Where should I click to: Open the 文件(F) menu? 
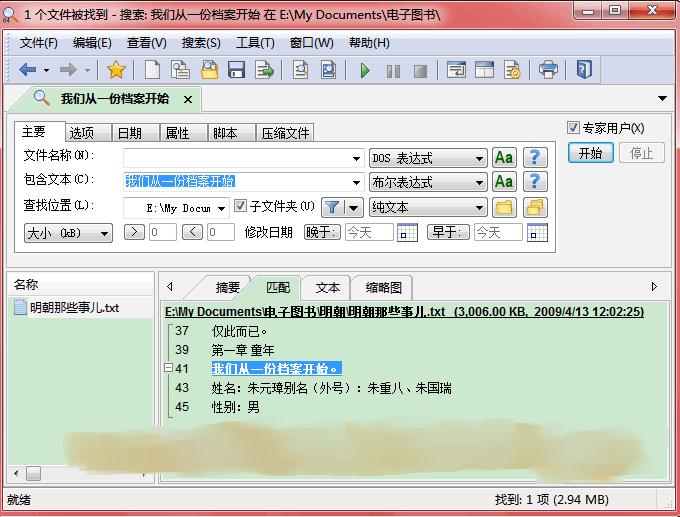(x=38, y=43)
